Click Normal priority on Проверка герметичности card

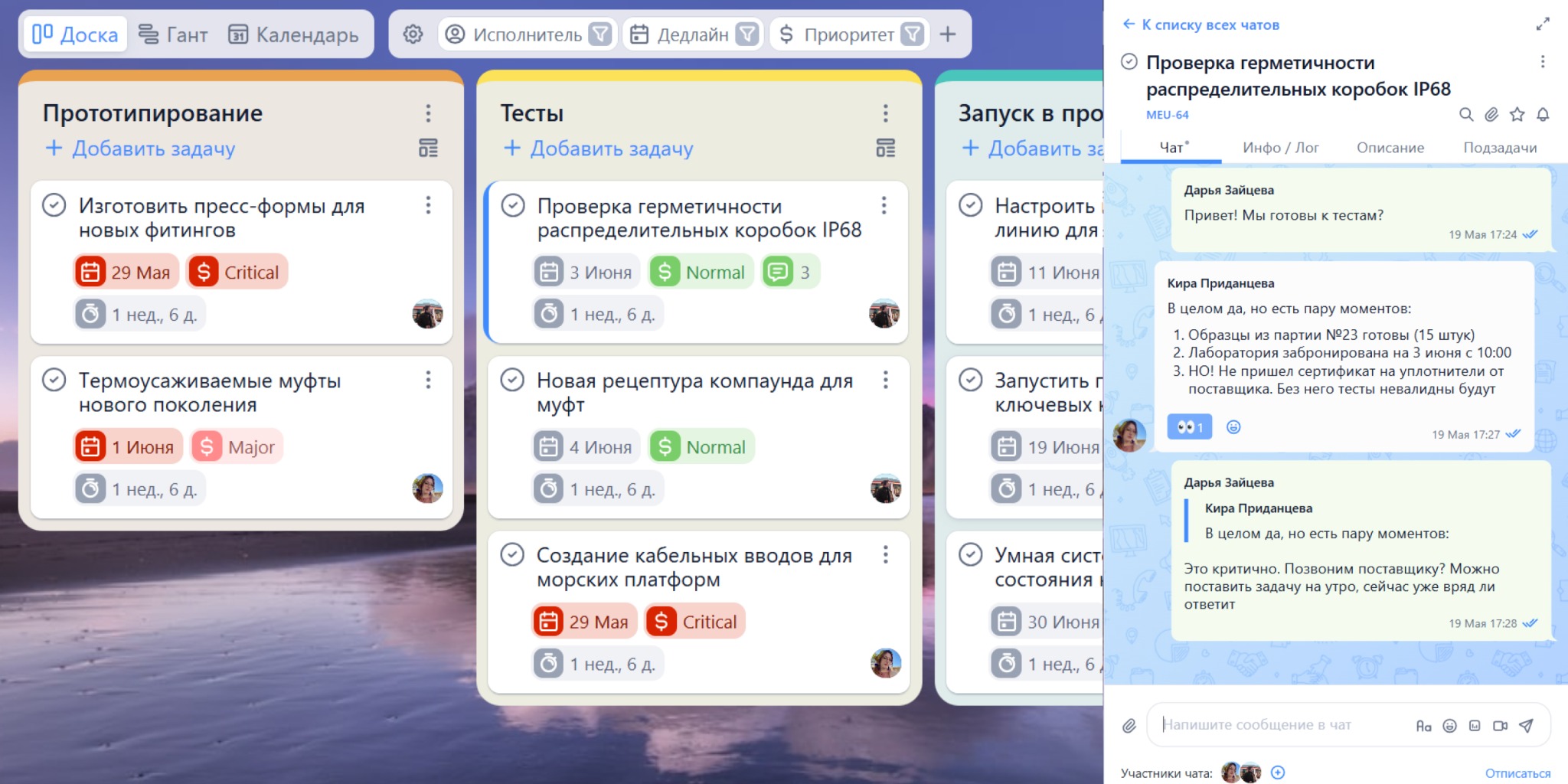coord(702,272)
